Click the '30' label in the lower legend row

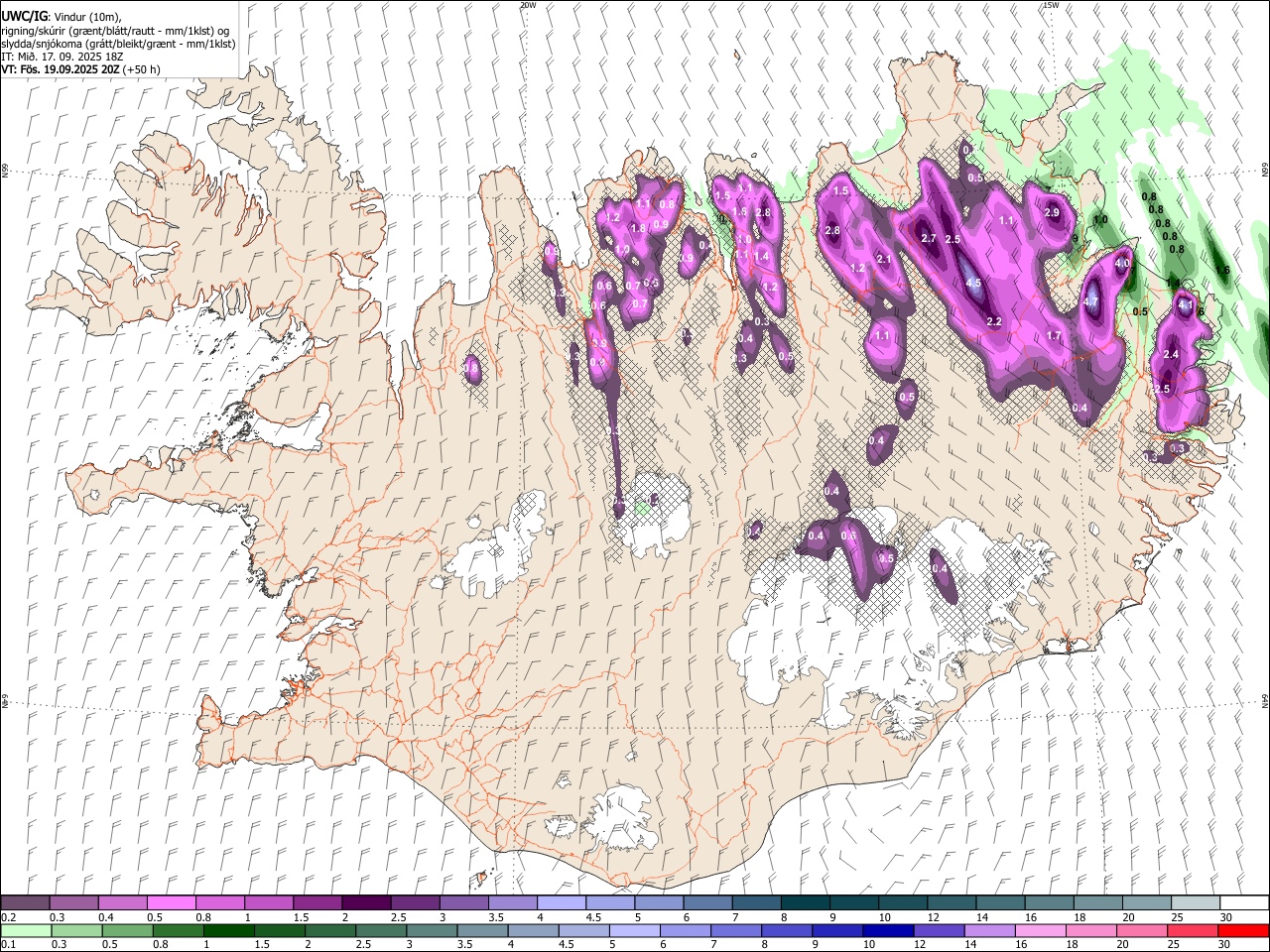point(1223,945)
